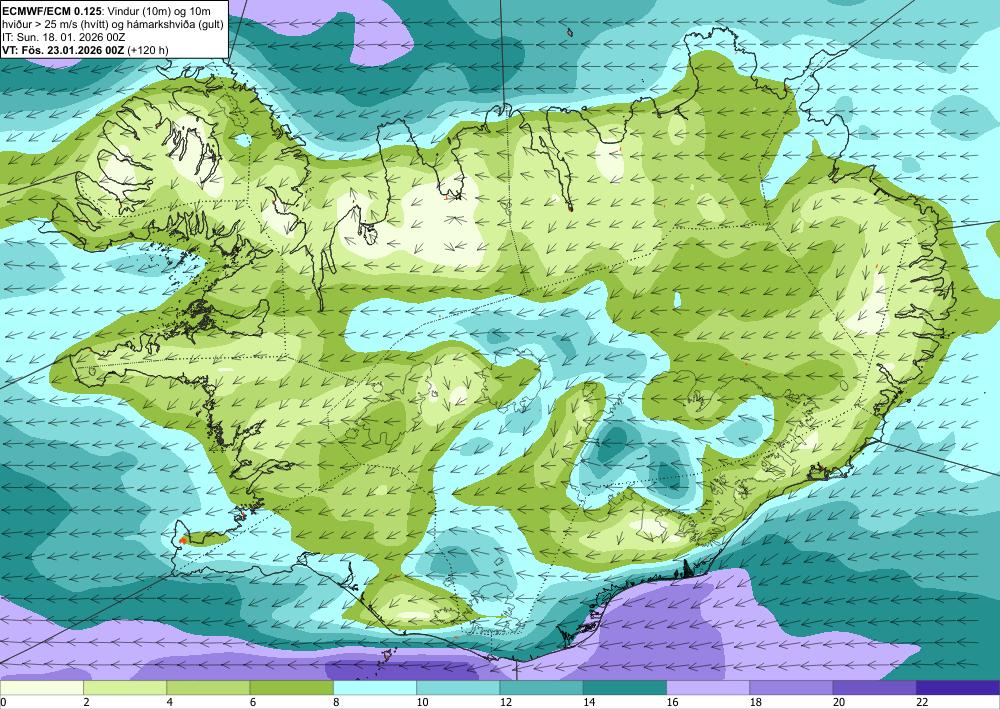Screen dimensions: 1000x709
Task: Click the "VT: Fös. 23.01.2026 00Z" valid time
Action: pyautogui.click(x=63, y=50)
